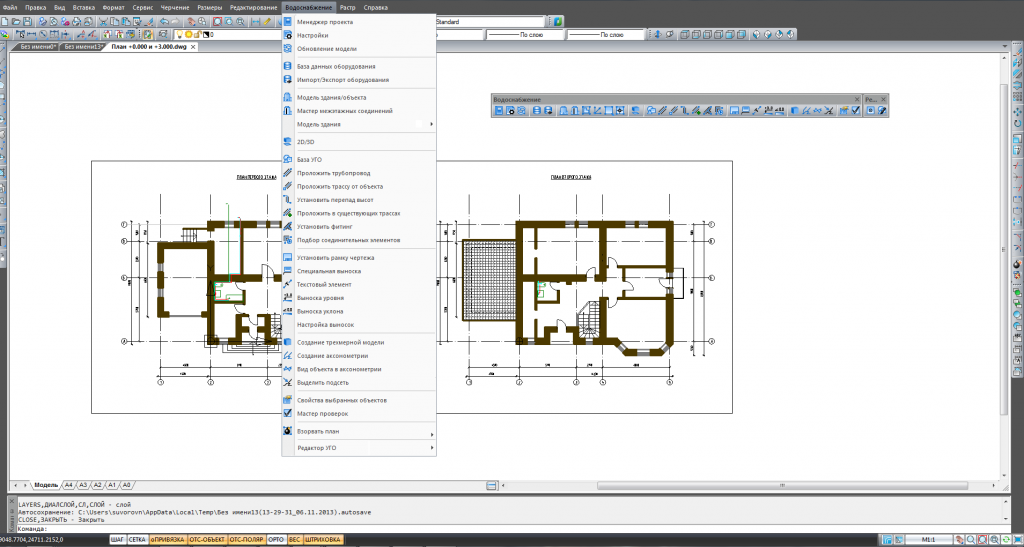Toggle ОРТО mode
Viewport: 1024px width, 547px height.
[276, 540]
